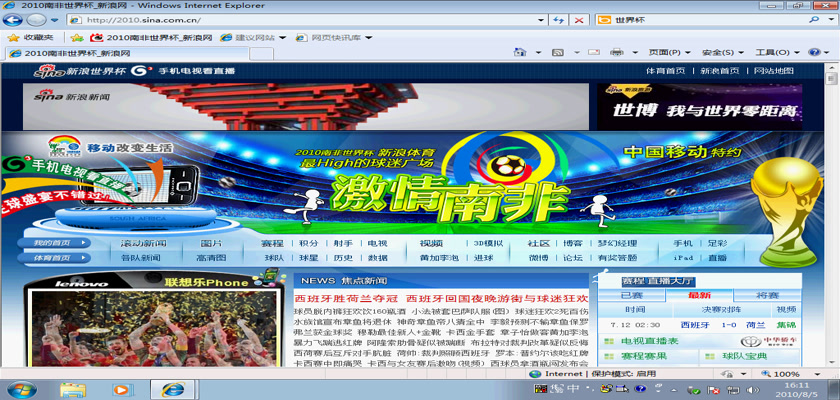840x400 pixels.
Task: Click the refresh page icon
Action: point(555,20)
